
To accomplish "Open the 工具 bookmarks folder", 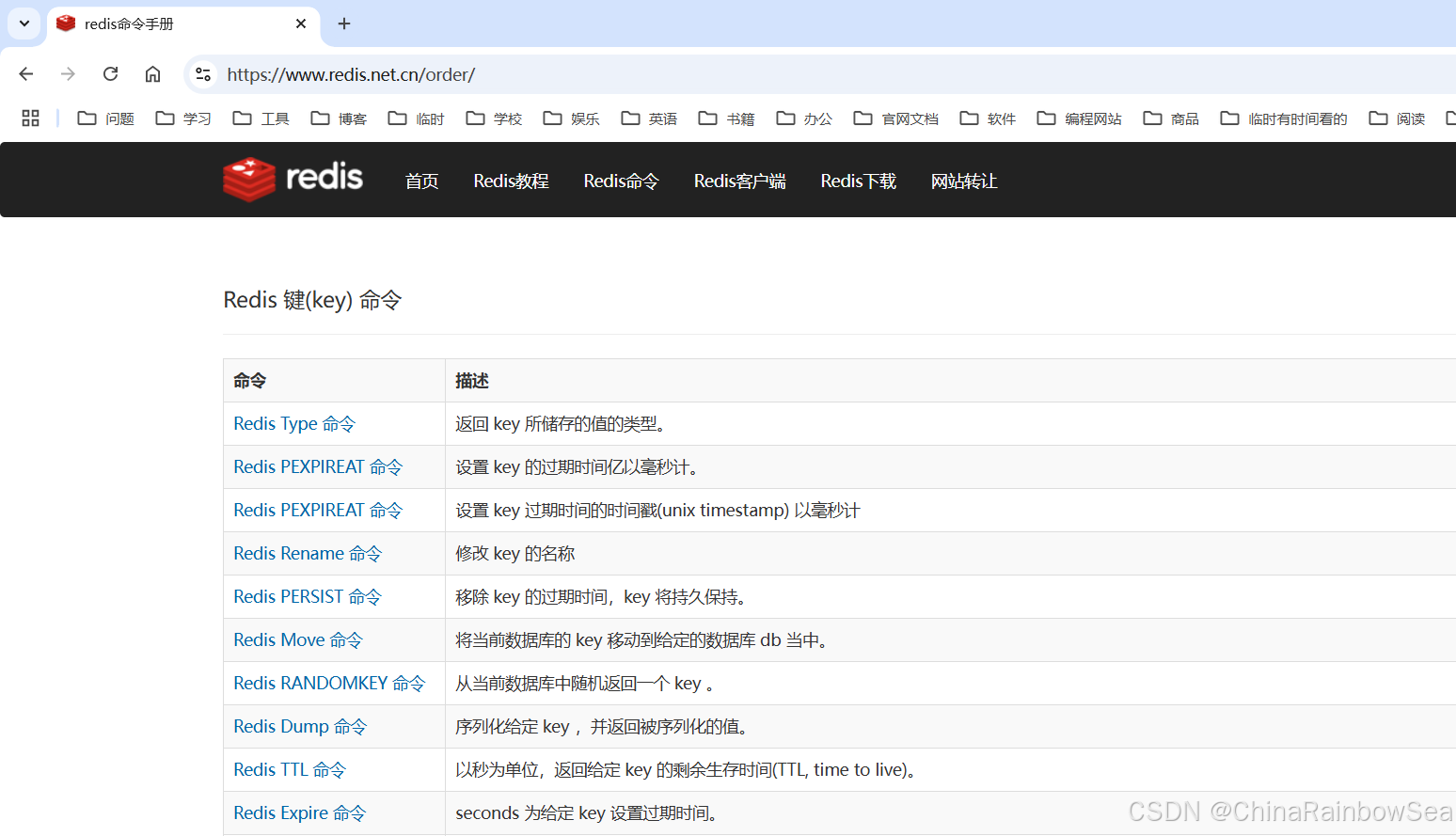I will click(261, 118).
